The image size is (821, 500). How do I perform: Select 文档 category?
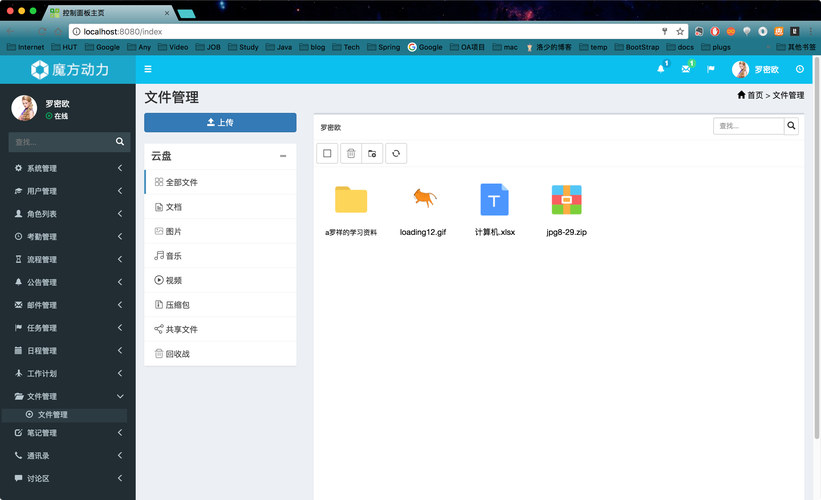(220, 207)
